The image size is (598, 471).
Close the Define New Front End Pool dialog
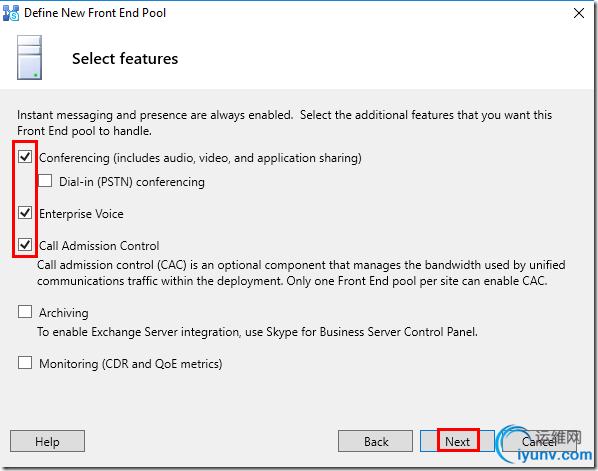coord(579,13)
